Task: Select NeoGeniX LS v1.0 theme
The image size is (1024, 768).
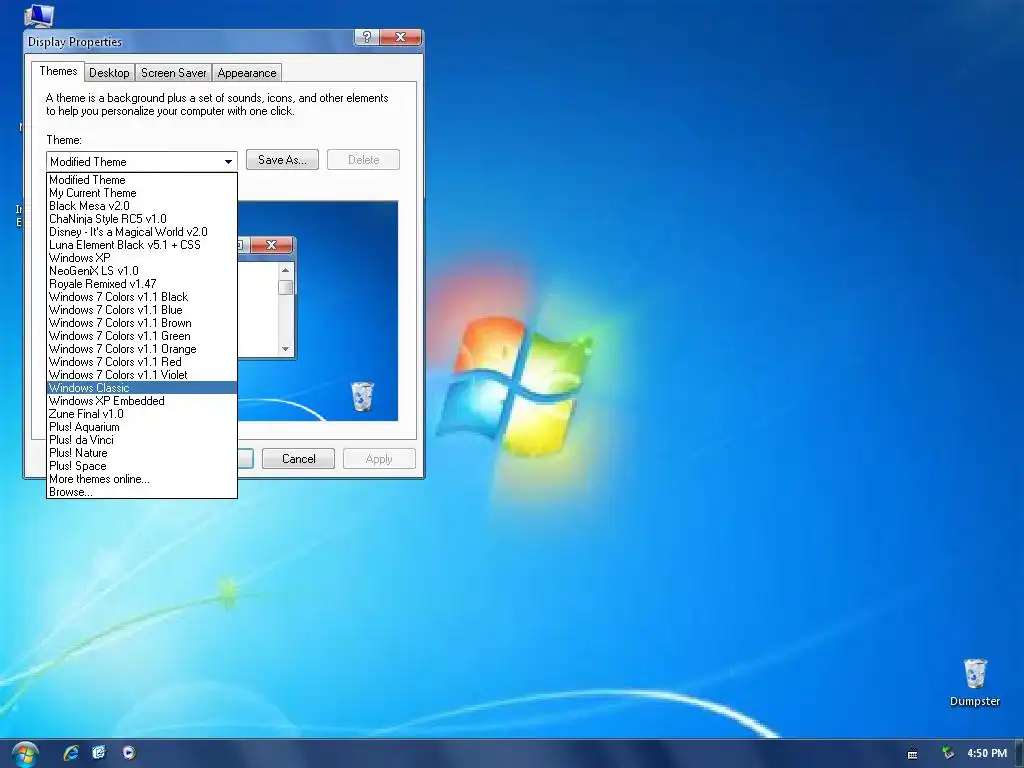Action: [x=142, y=271]
